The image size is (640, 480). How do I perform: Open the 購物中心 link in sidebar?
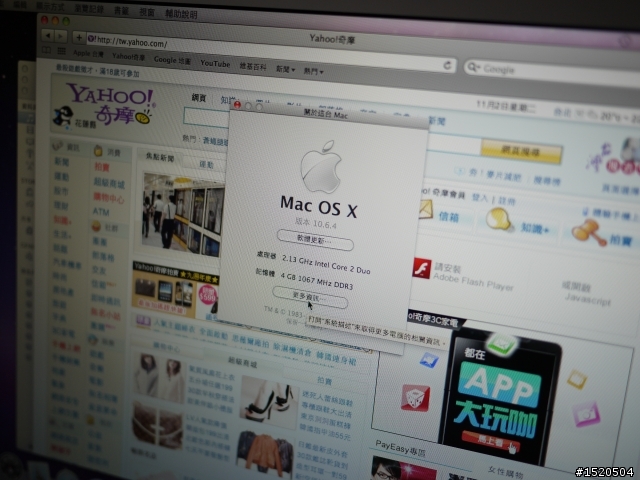(x=109, y=198)
